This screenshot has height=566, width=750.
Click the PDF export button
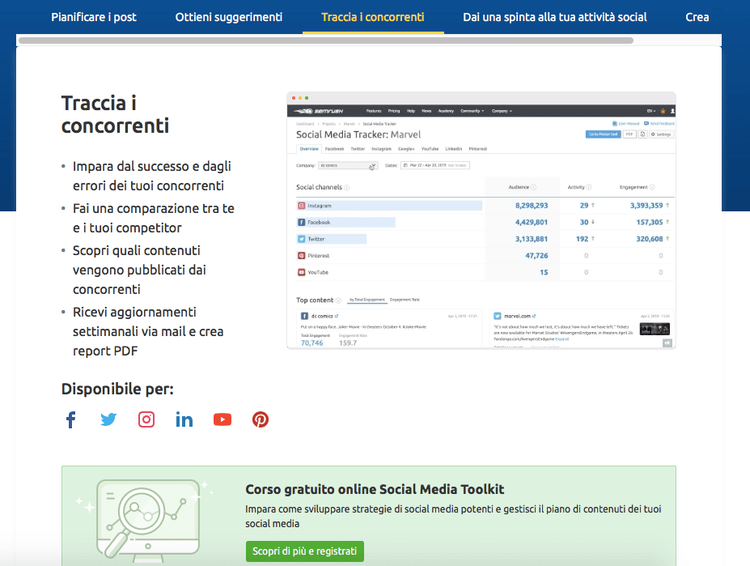coord(629,134)
